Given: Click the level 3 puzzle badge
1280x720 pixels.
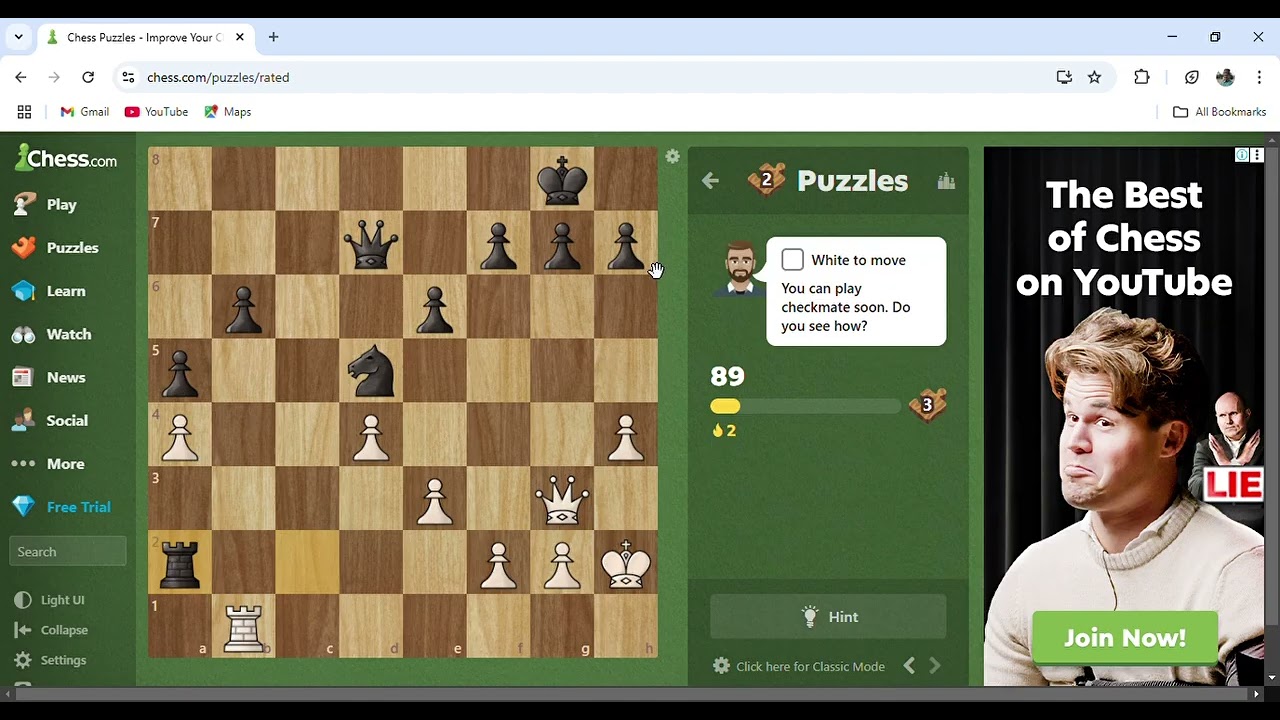Looking at the screenshot, I should (928, 405).
